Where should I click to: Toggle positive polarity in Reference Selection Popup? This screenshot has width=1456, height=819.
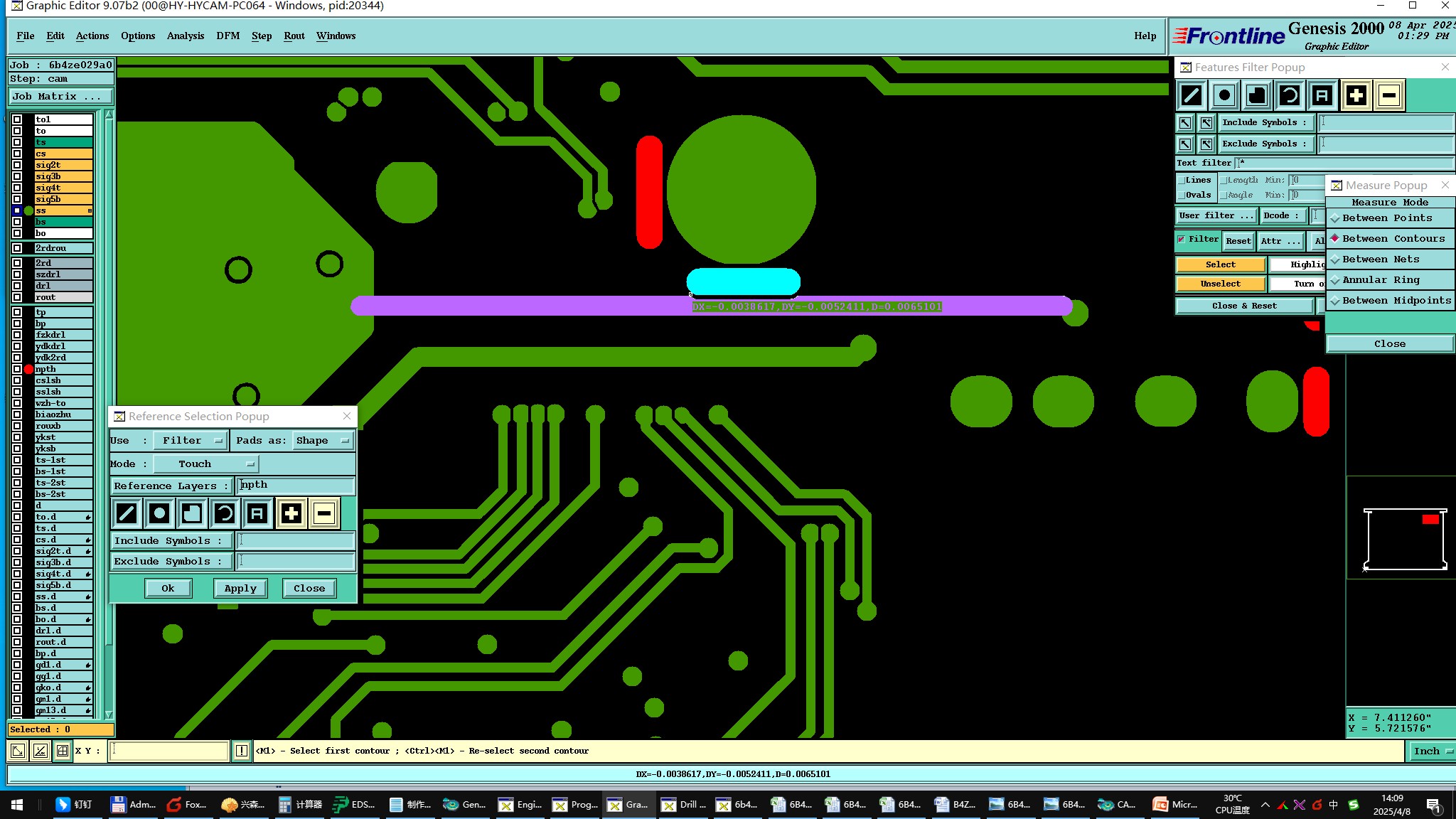(291, 513)
